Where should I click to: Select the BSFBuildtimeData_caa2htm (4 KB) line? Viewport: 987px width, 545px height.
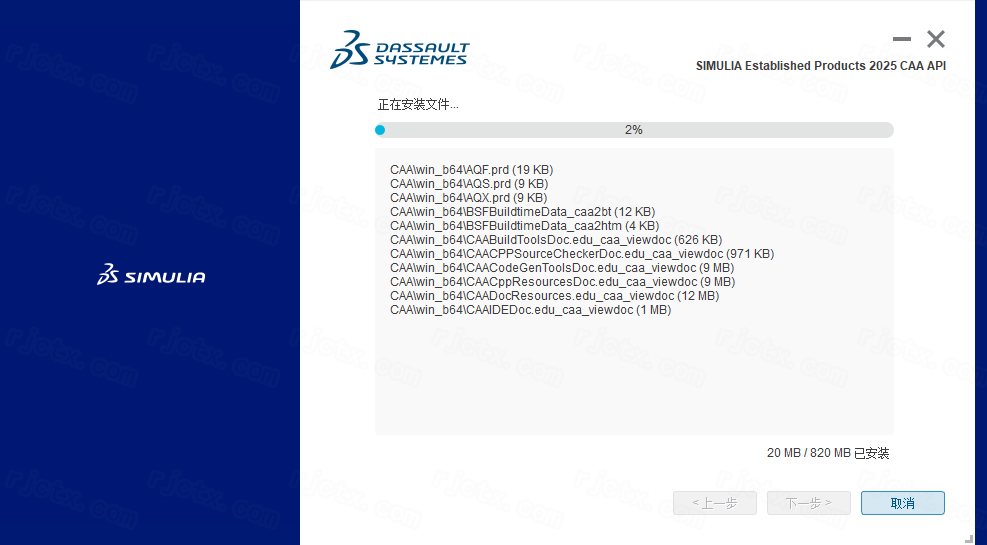524,225
